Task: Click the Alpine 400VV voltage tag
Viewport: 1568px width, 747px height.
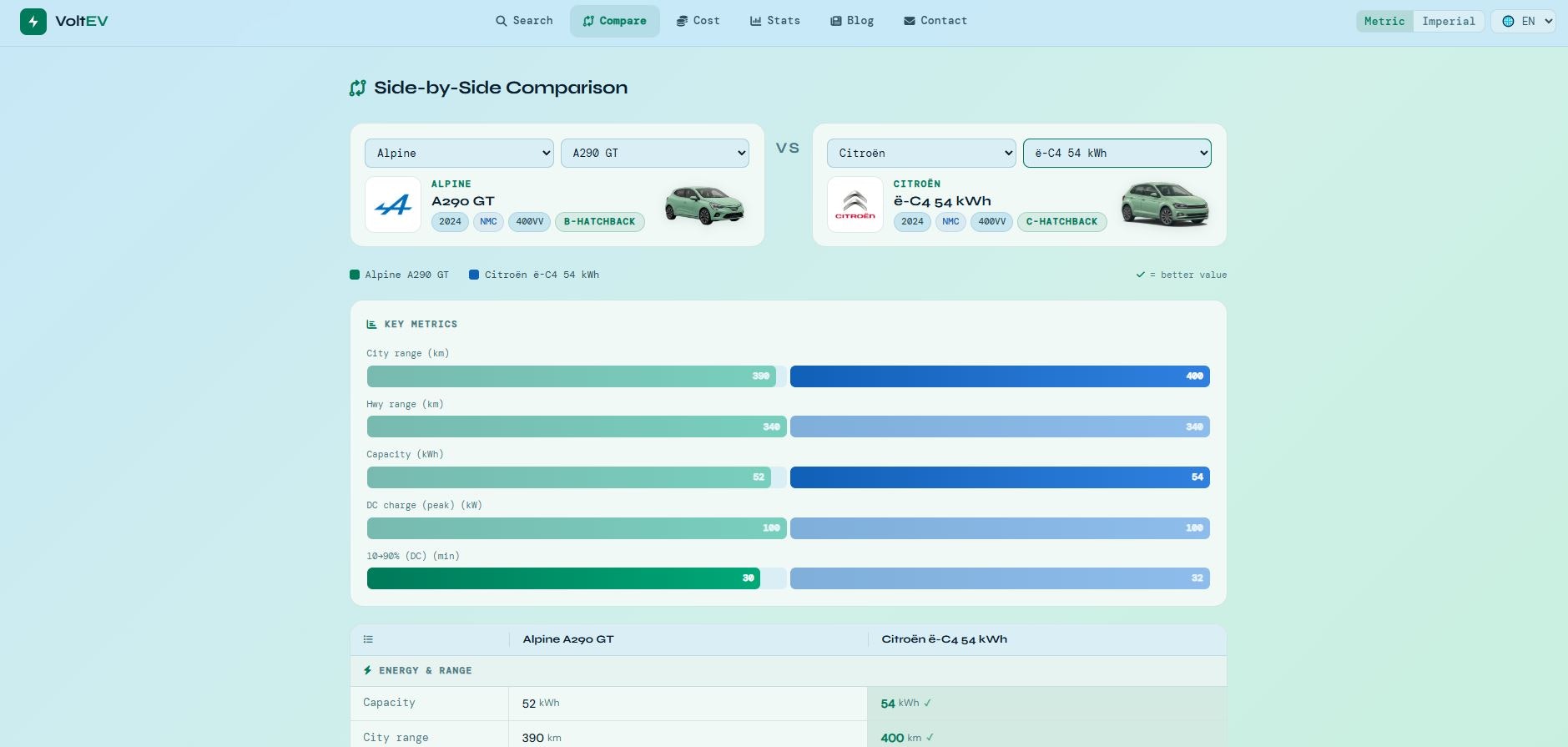Action: (x=530, y=222)
